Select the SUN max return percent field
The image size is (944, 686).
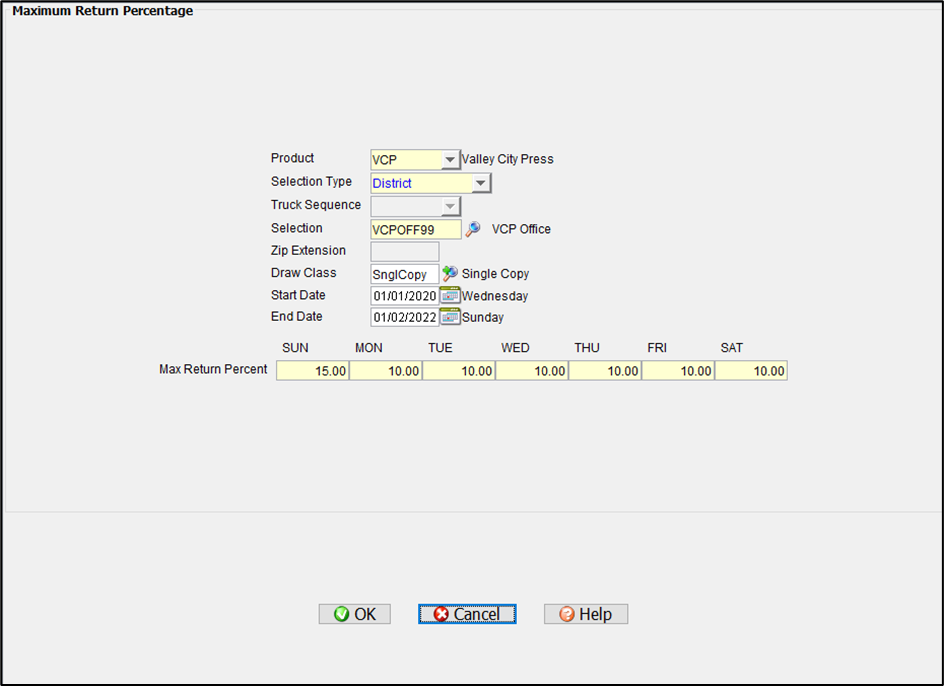(x=313, y=371)
